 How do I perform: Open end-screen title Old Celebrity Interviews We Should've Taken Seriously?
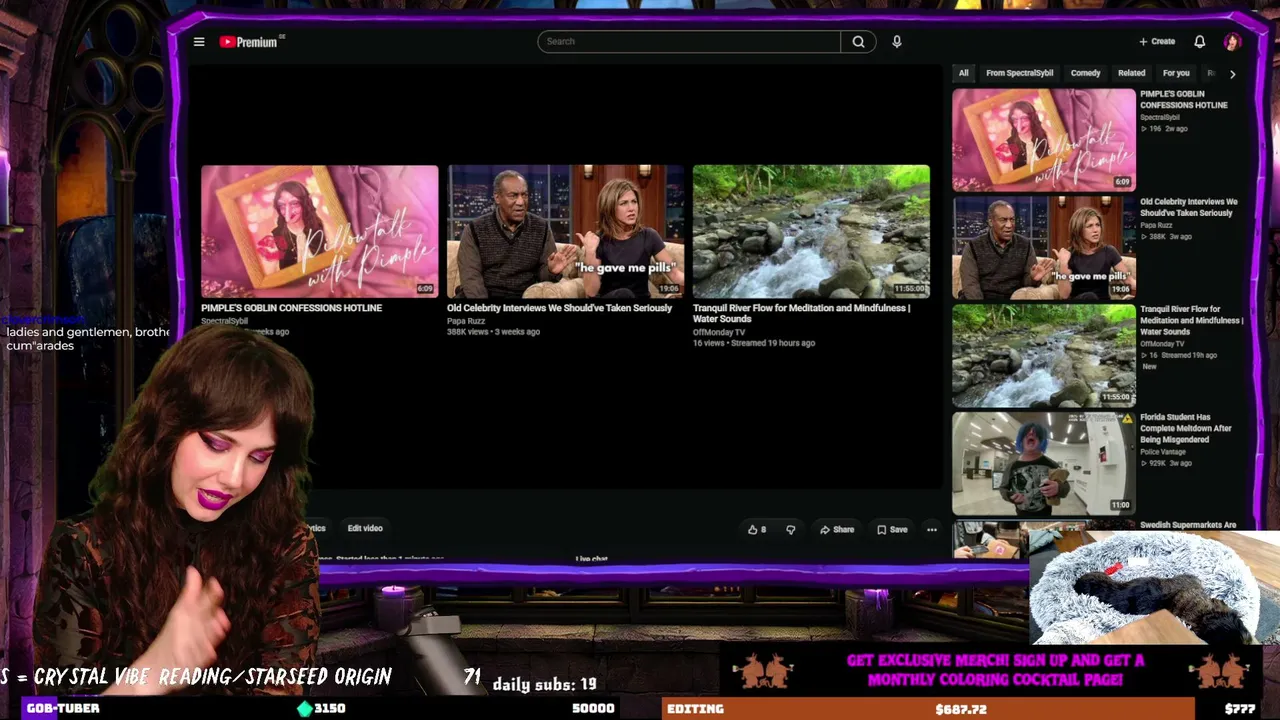[x=559, y=308]
